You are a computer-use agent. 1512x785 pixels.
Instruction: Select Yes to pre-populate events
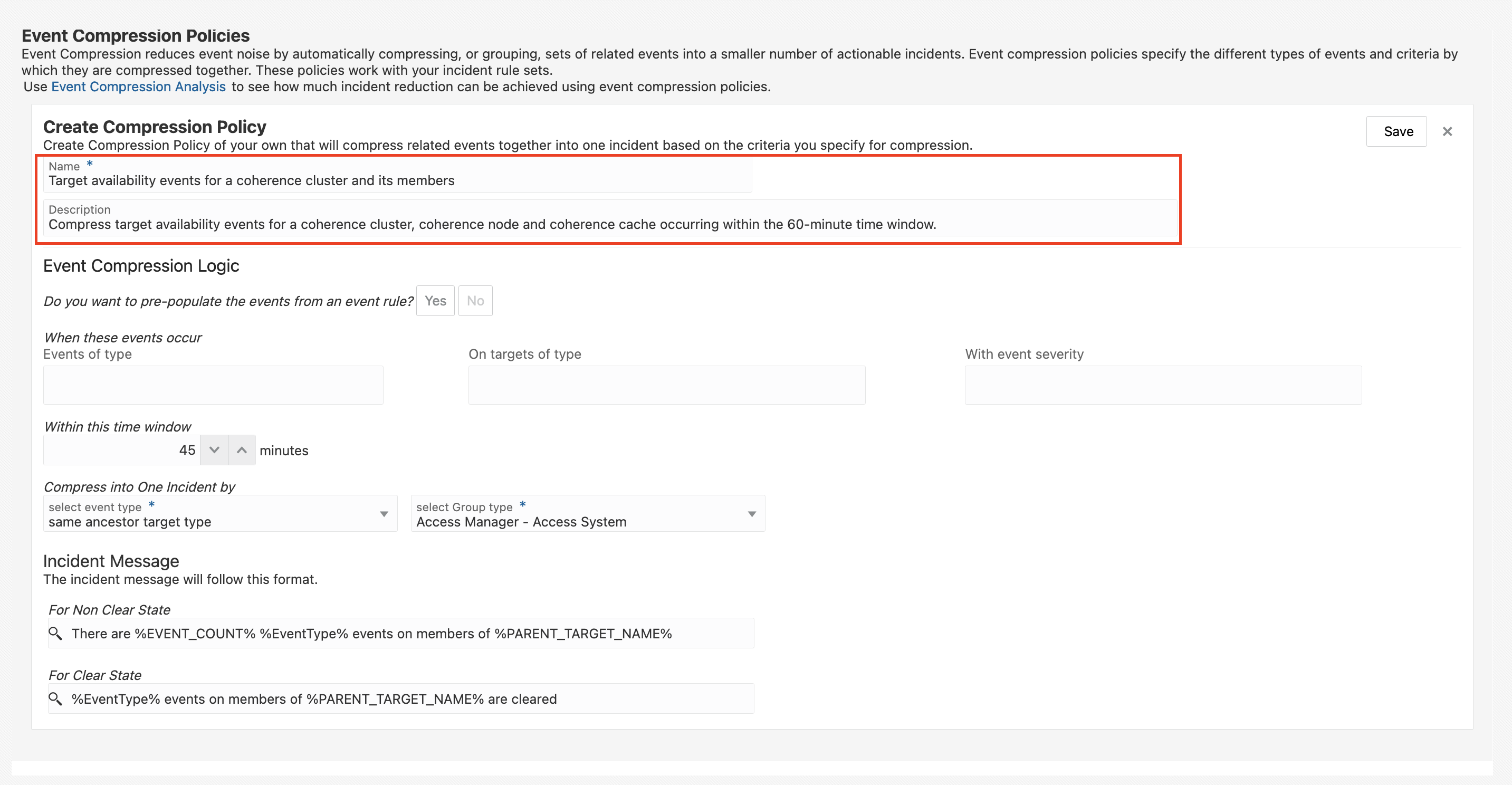click(x=435, y=301)
